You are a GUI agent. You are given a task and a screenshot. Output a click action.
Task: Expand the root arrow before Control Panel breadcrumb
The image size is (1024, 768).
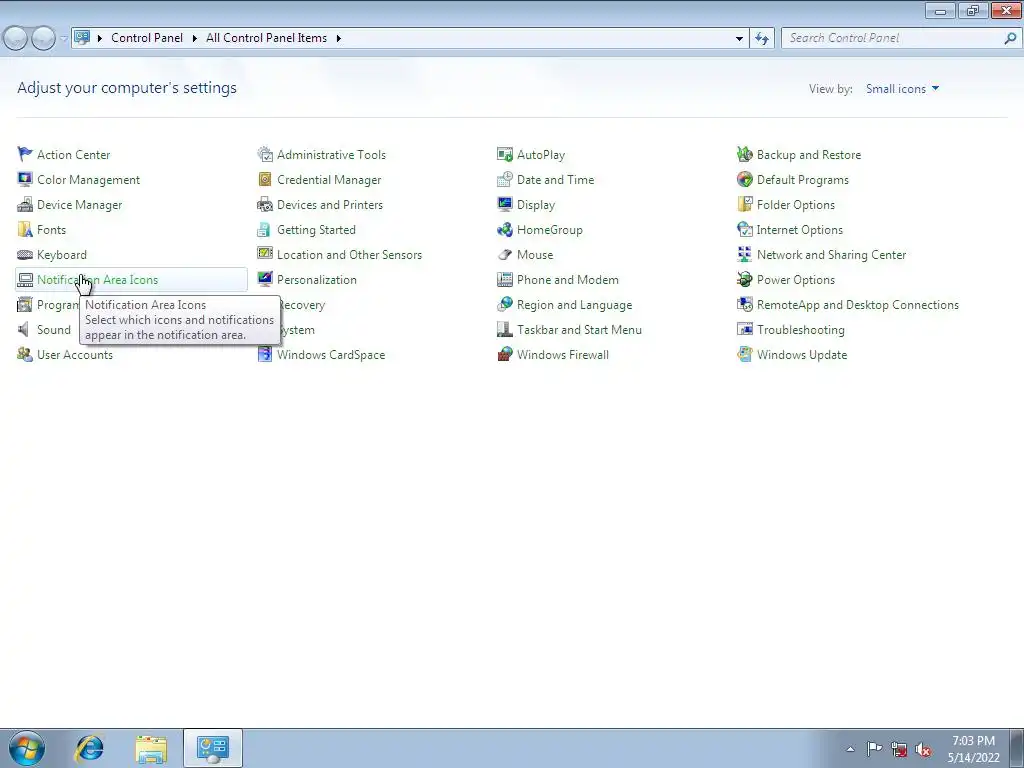(x=100, y=38)
